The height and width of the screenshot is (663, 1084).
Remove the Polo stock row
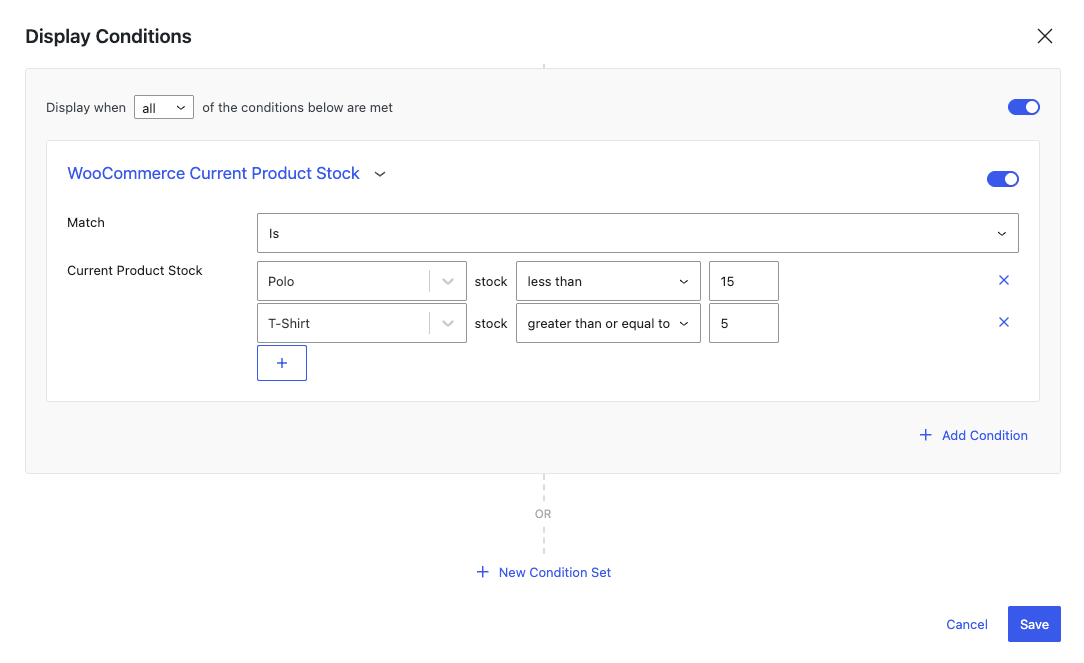pos(1004,280)
